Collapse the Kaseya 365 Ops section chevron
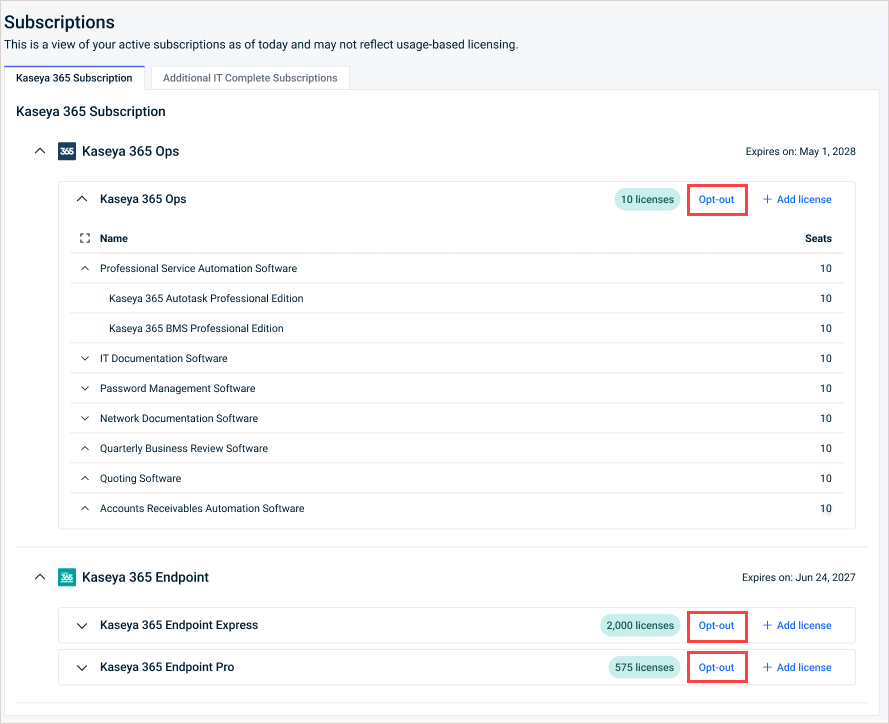This screenshot has width=889, height=724. coord(40,151)
